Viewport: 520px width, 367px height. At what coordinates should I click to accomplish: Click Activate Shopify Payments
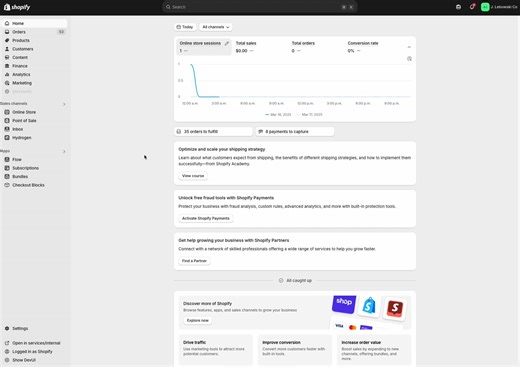[206, 218]
